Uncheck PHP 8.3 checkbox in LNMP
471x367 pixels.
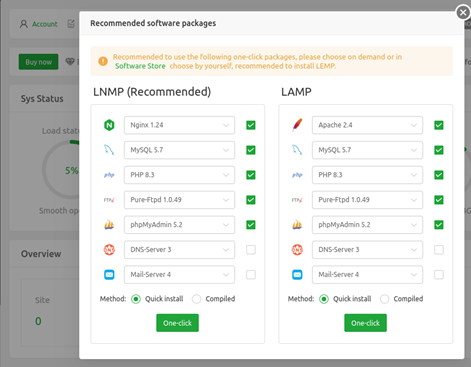(251, 175)
